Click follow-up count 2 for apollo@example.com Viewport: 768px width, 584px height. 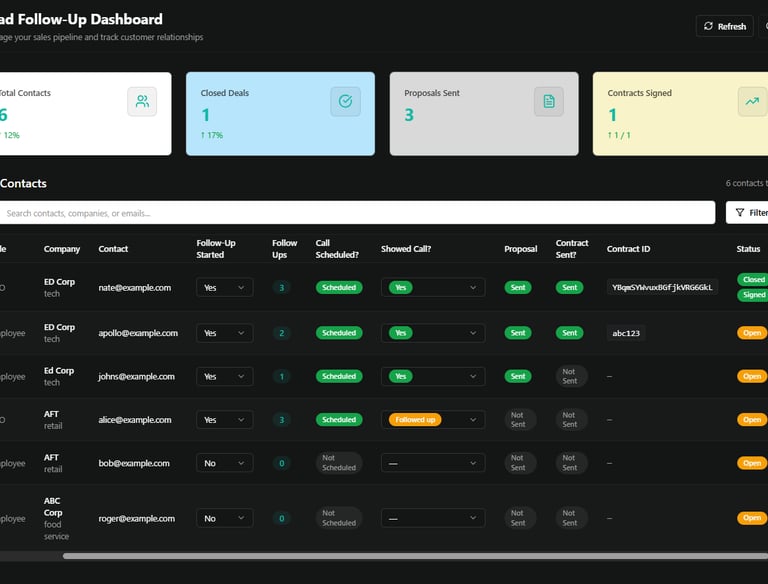(282, 333)
